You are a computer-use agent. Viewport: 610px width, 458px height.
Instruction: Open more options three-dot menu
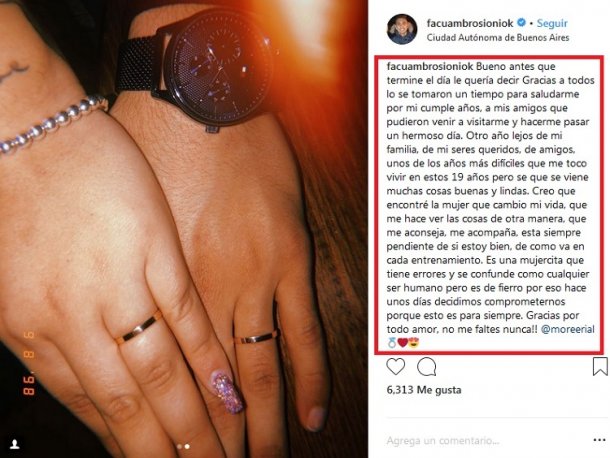pos(599,440)
